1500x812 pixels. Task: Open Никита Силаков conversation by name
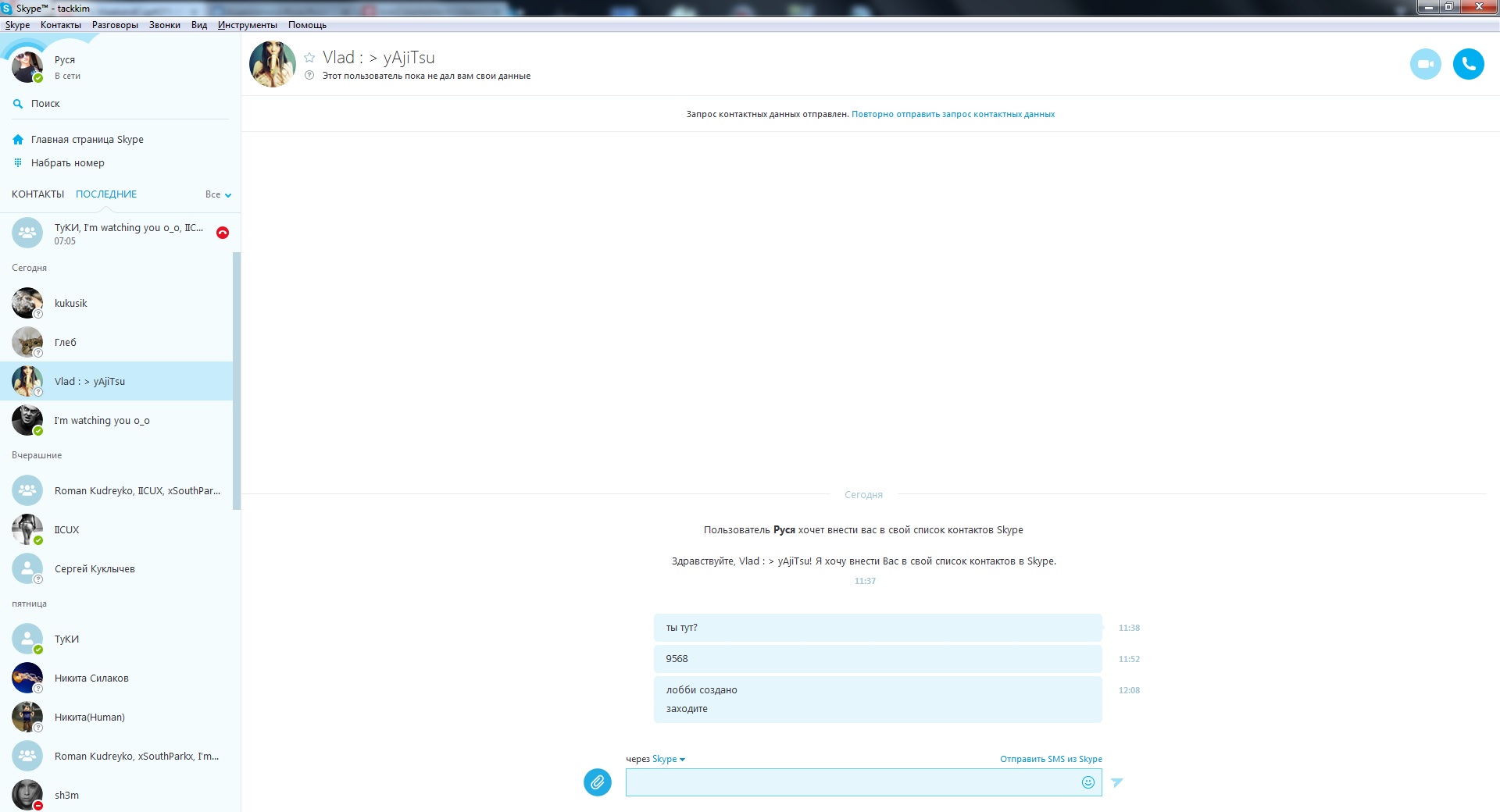pyautogui.click(x=91, y=678)
